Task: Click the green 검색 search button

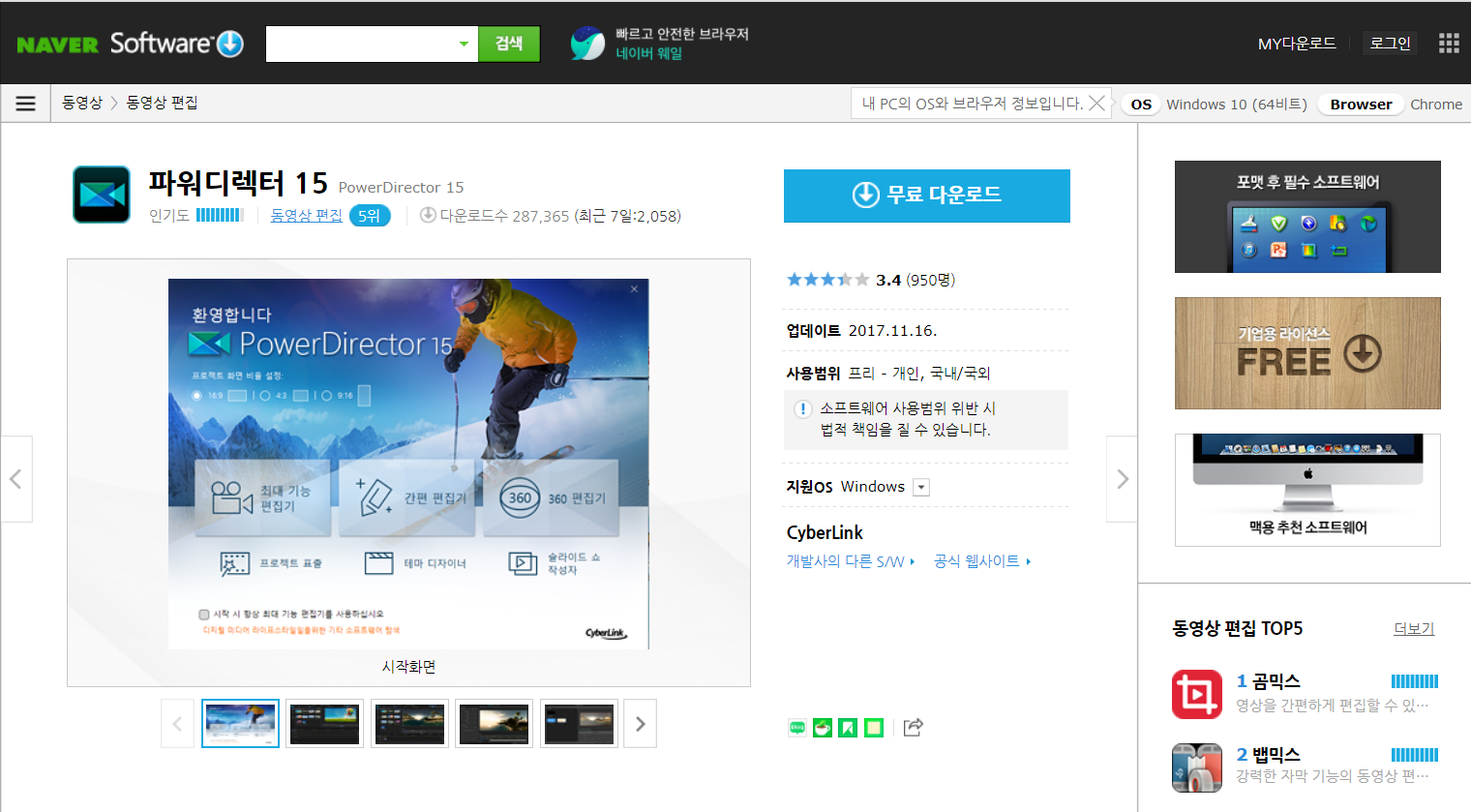Action: [509, 44]
